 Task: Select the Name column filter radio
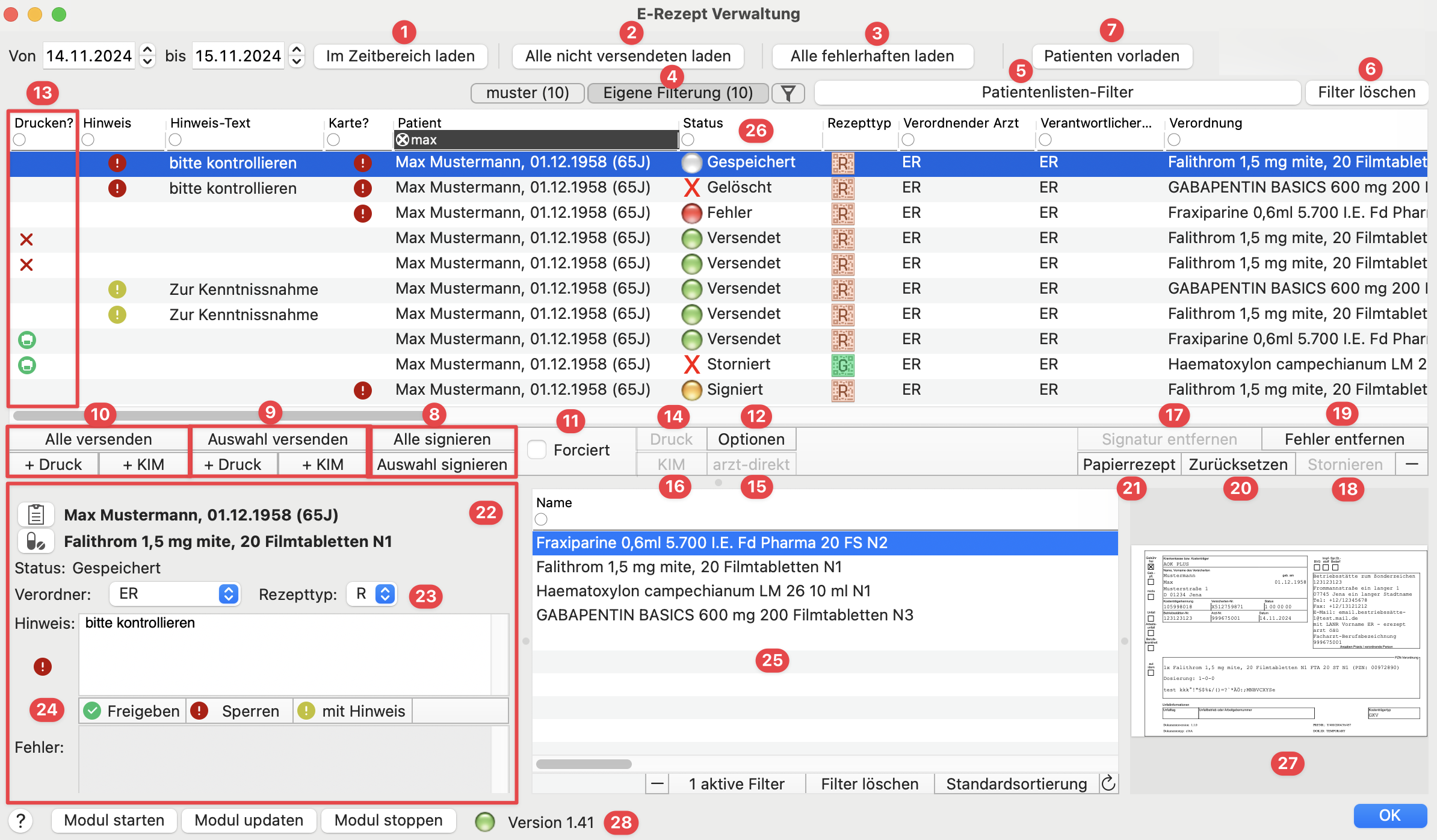click(x=541, y=519)
